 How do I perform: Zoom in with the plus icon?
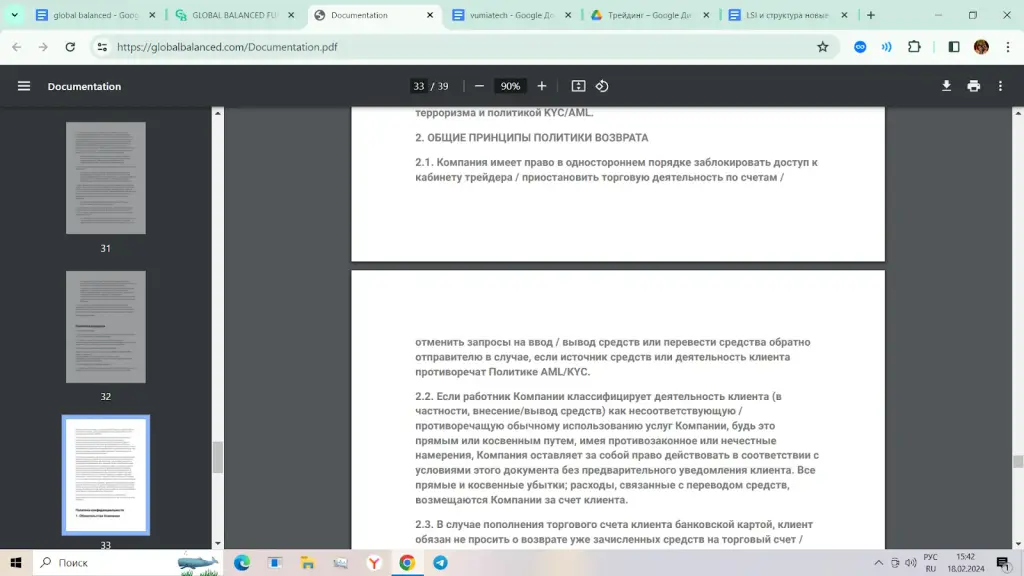(541, 86)
